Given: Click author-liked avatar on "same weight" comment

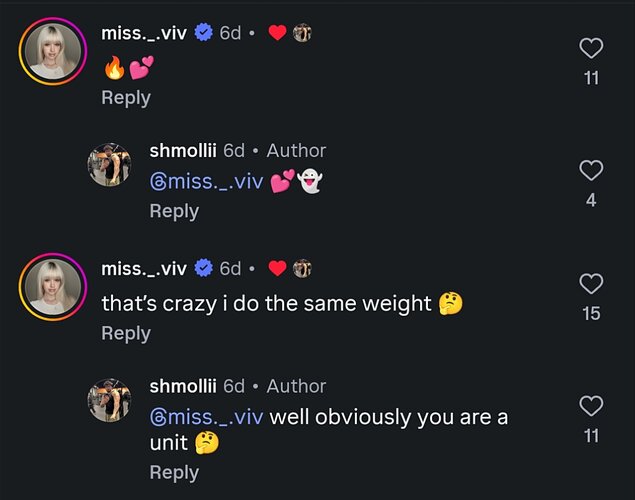Looking at the screenshot, I should tap(302, 268).
